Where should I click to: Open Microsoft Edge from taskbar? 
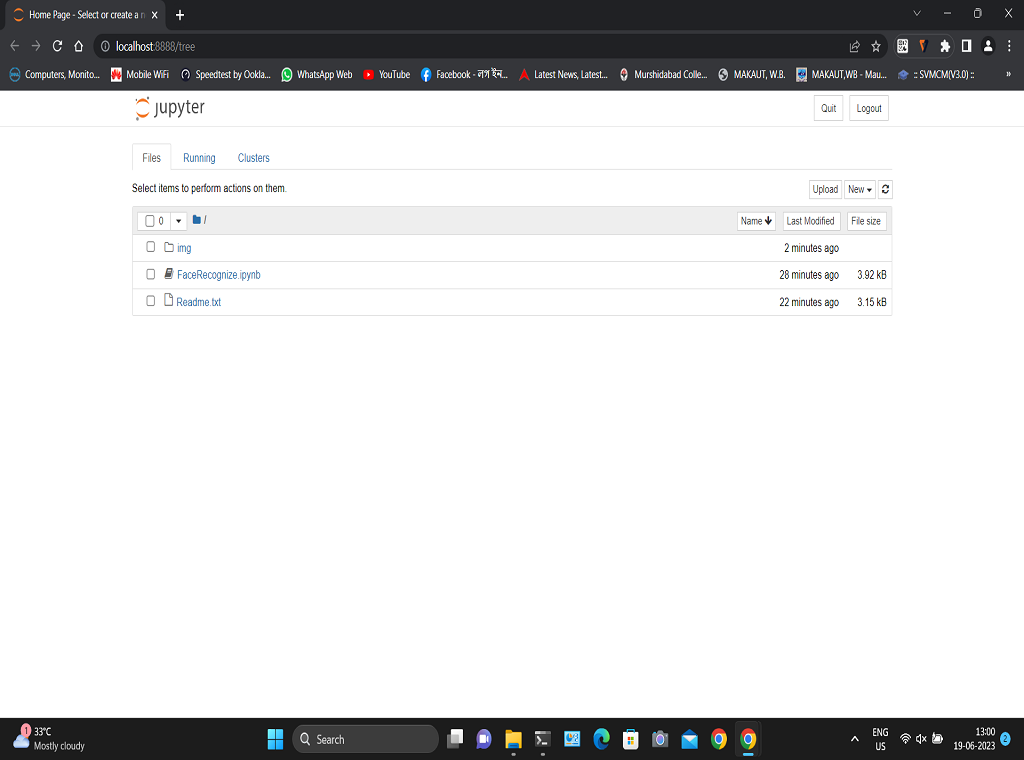coord(601,739)
